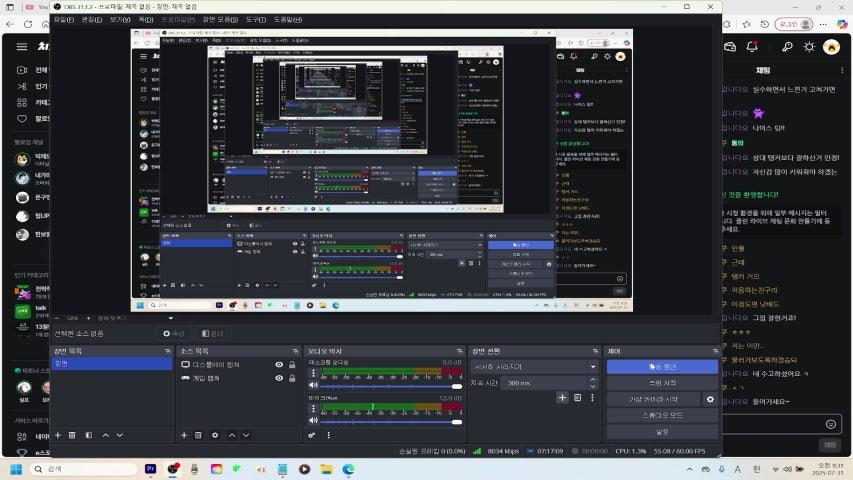
Task: Pop out the sources dock icon
Action: [x=295, y=351]
